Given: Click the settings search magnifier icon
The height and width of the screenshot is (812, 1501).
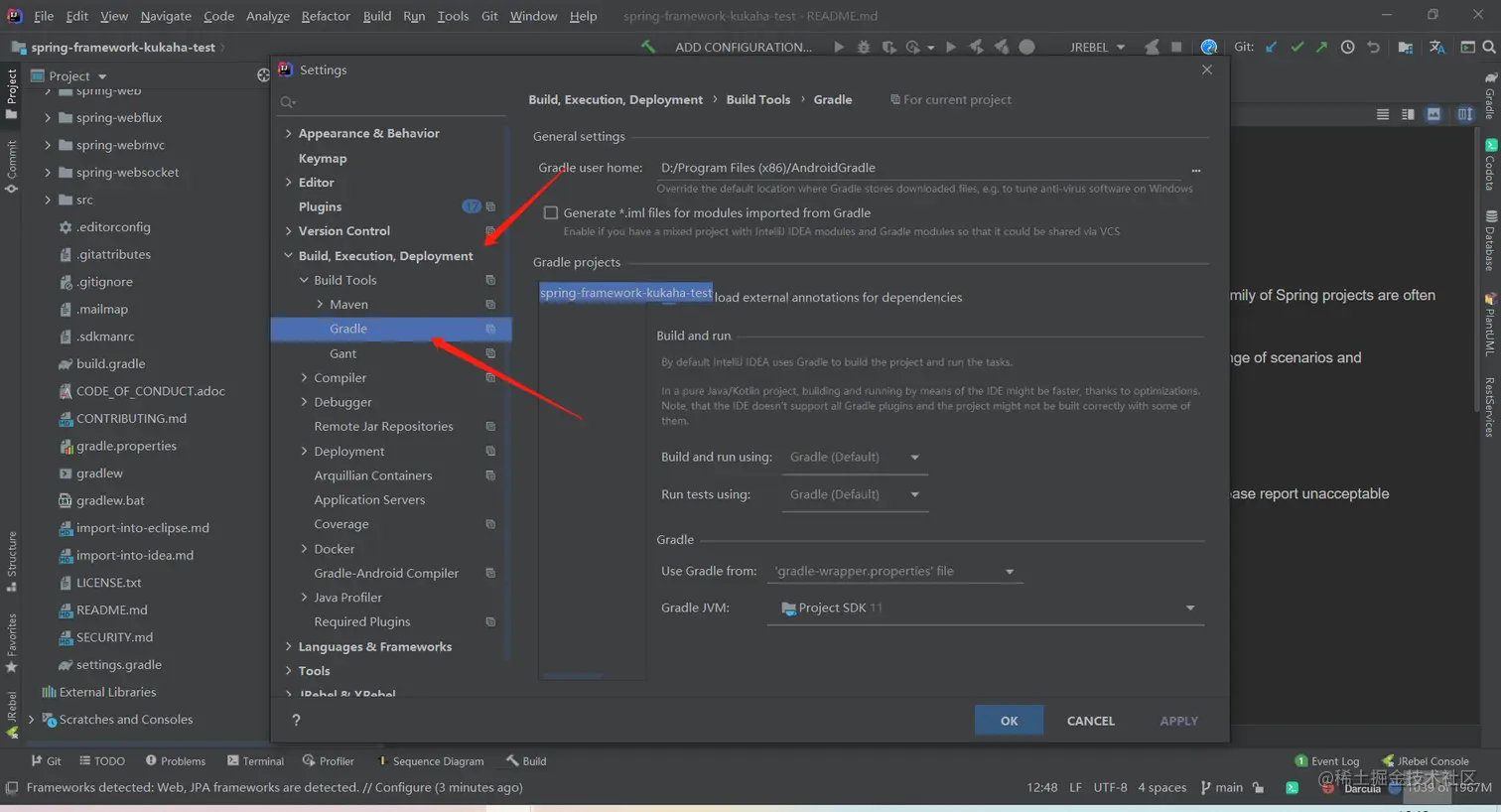Looking at the screenshot, I should tap(288, 102).
